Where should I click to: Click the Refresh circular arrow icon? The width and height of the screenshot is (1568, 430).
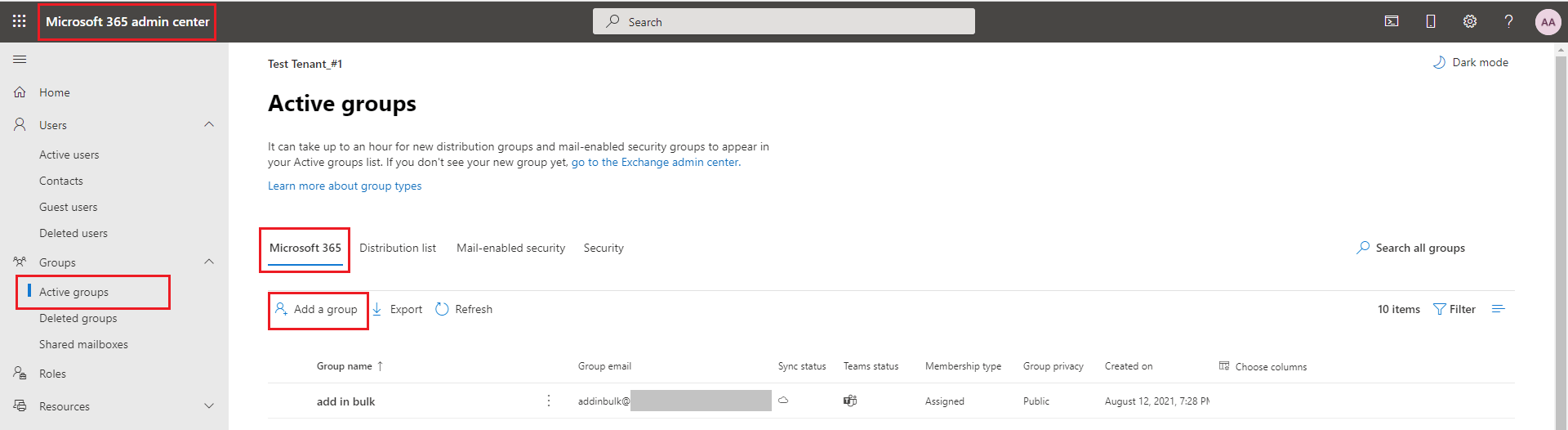[442, 309]
